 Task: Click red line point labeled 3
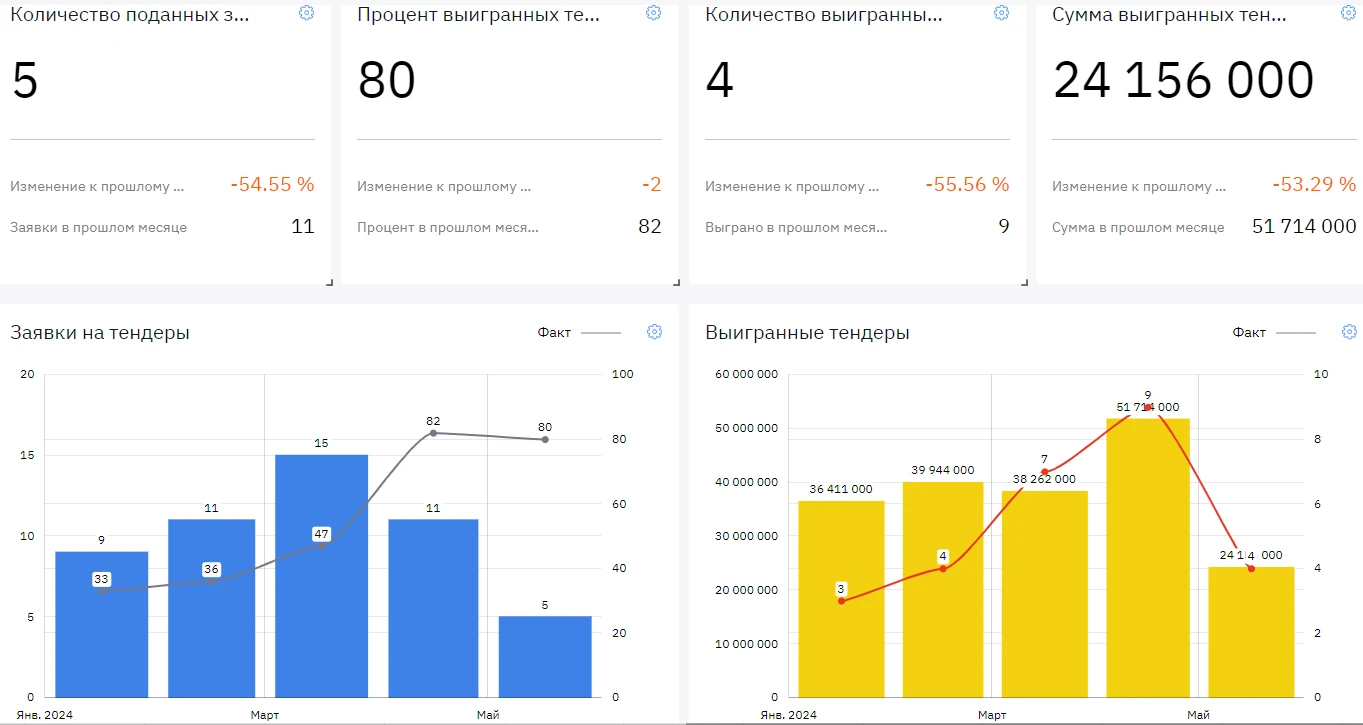click(x=841, y=601)
